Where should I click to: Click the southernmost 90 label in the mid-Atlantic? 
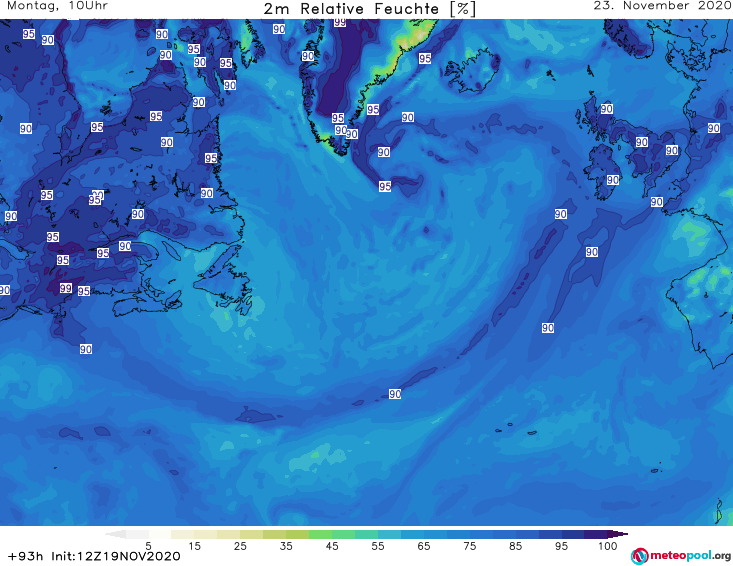click(x=395, y=394)
